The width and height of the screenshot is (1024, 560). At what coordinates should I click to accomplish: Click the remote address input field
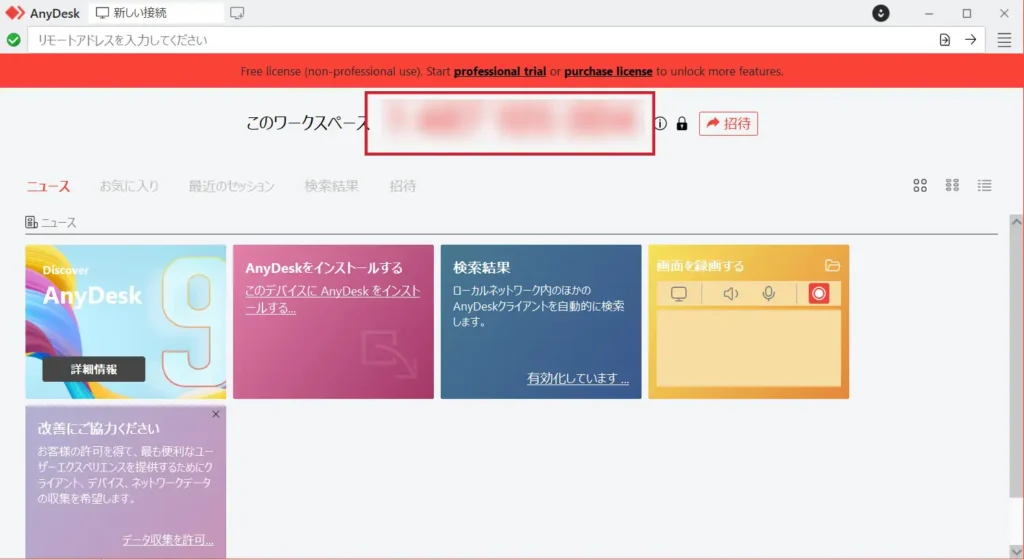(480, 40)
